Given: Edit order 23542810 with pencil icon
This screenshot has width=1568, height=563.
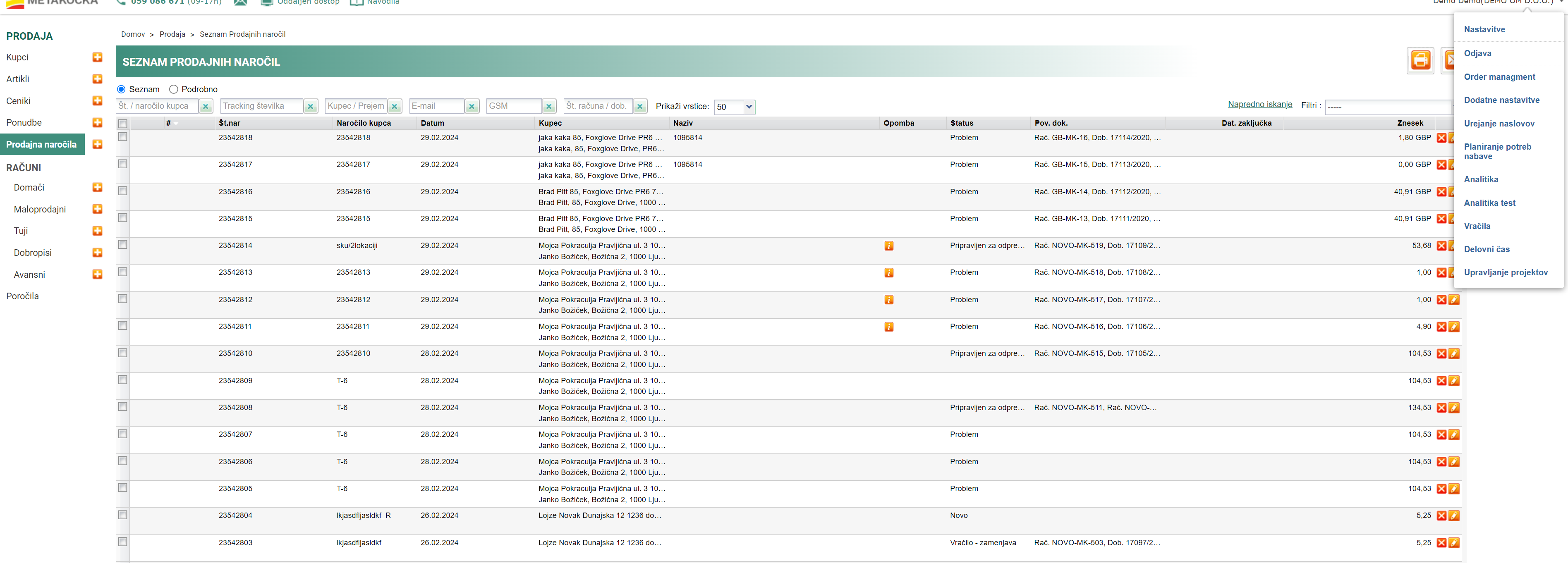Looking at the screenshot, I should 1453,353.
